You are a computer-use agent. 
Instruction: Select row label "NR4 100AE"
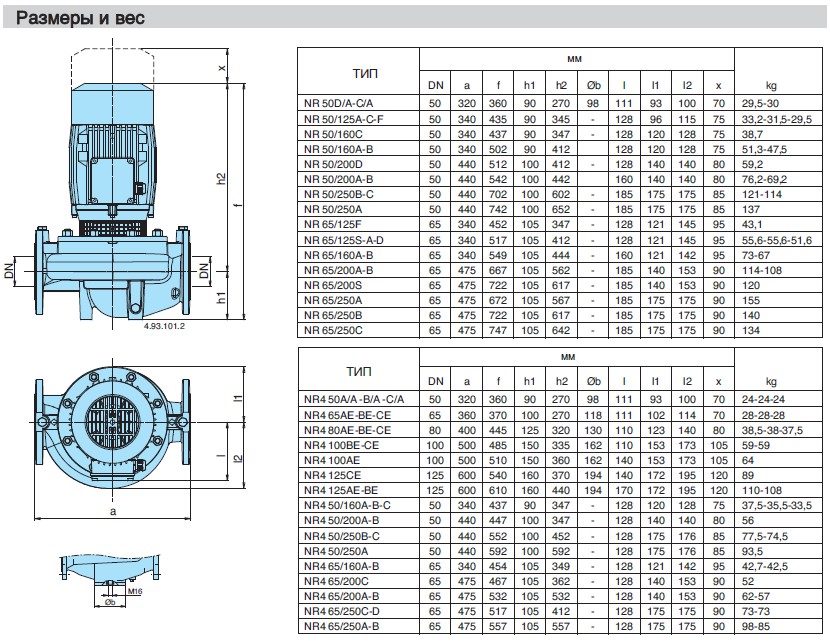click(x=332, y=460)
